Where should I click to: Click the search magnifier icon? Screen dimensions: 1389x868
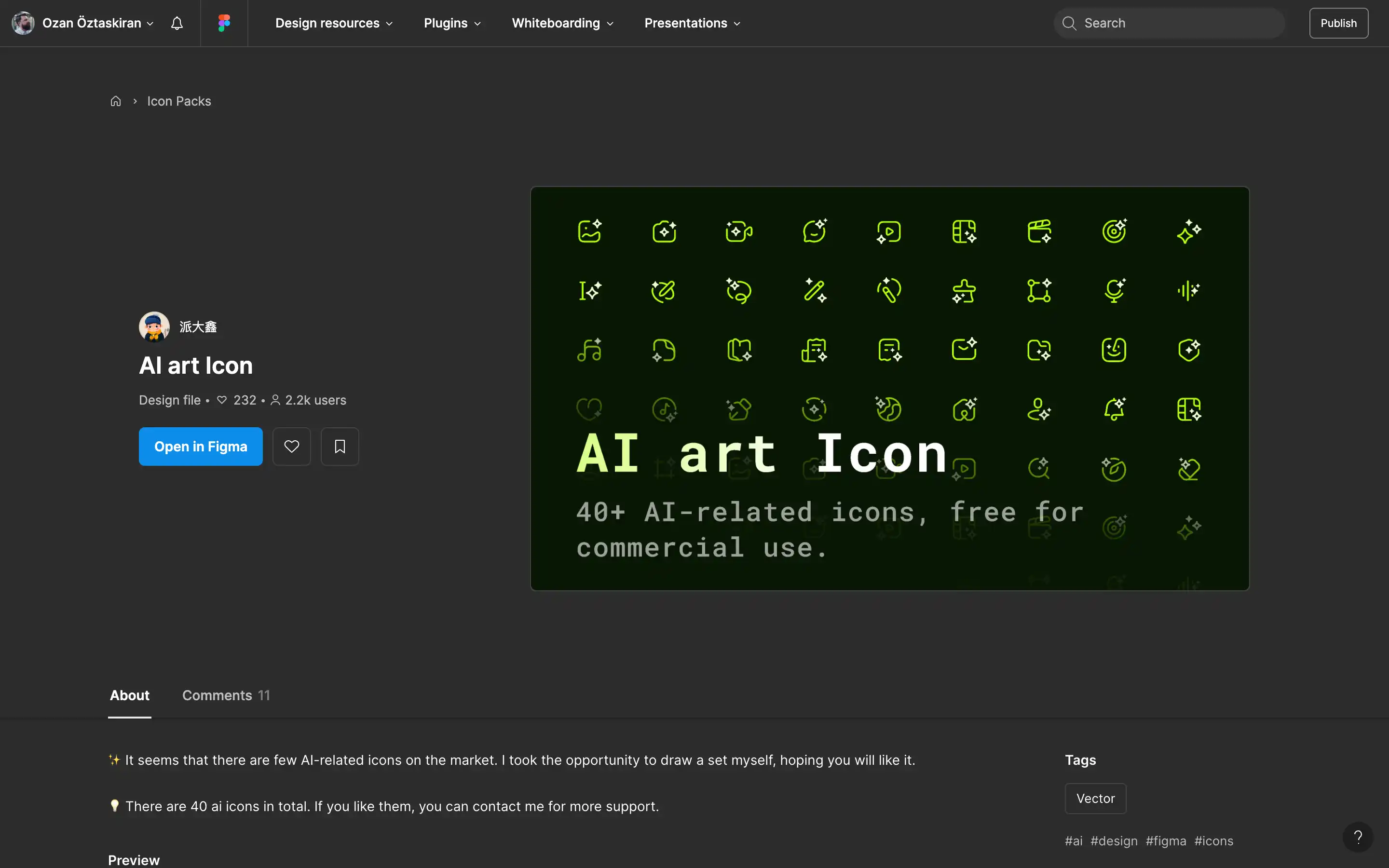[1069, 23]
